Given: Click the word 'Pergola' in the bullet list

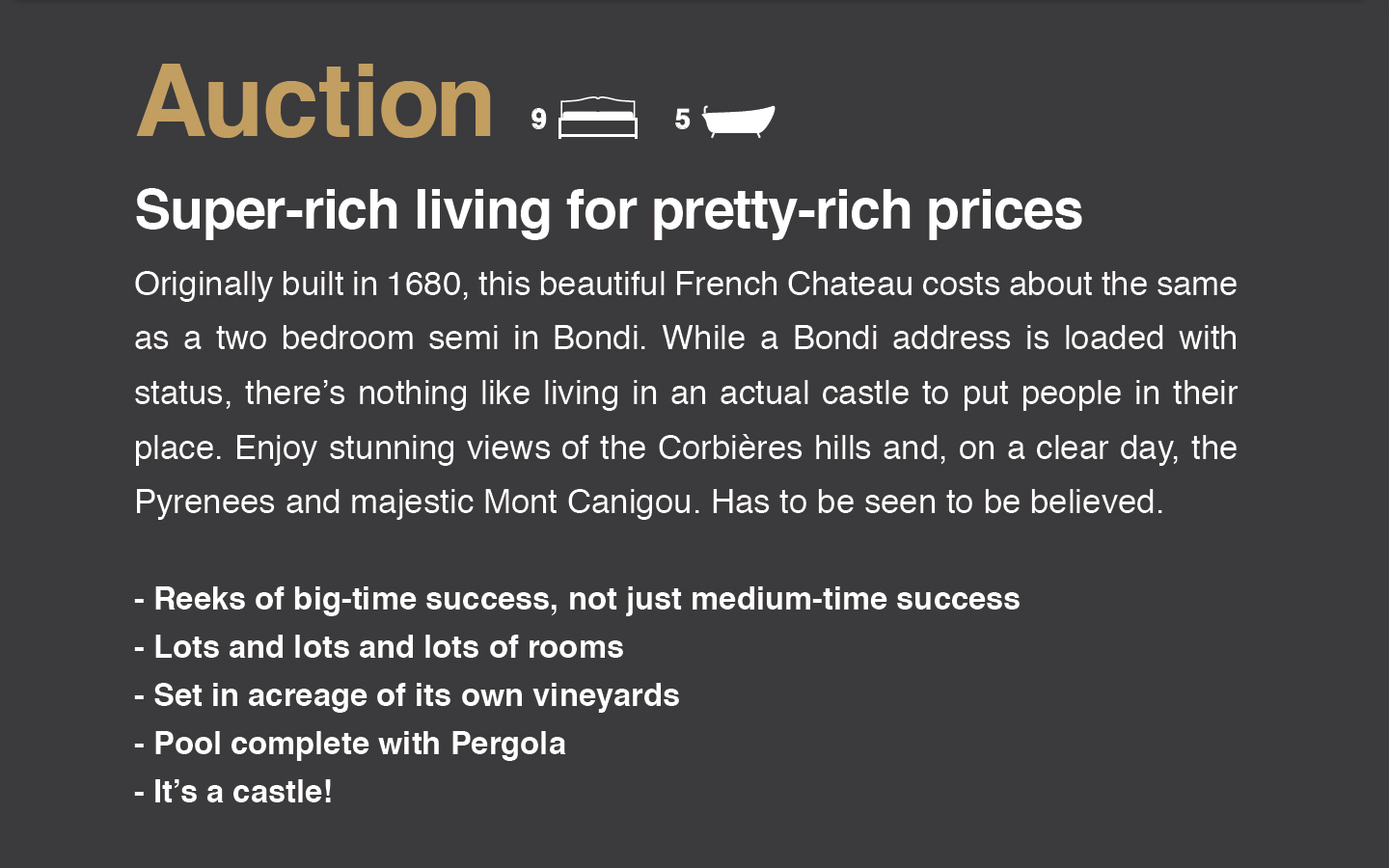Looking at the screenshot, I should coord(508,744).
